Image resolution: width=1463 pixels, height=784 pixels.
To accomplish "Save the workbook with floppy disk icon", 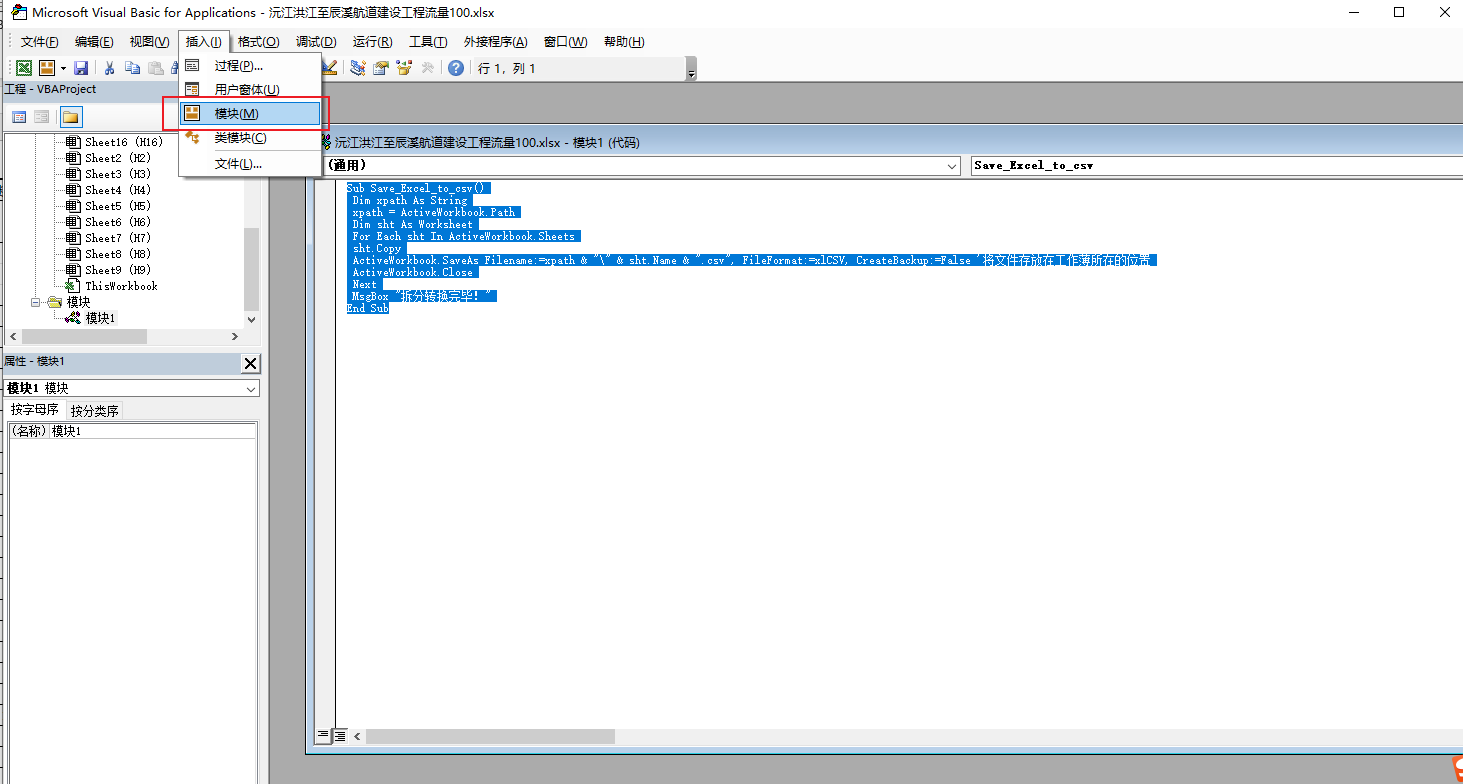I will coord(81,68).
